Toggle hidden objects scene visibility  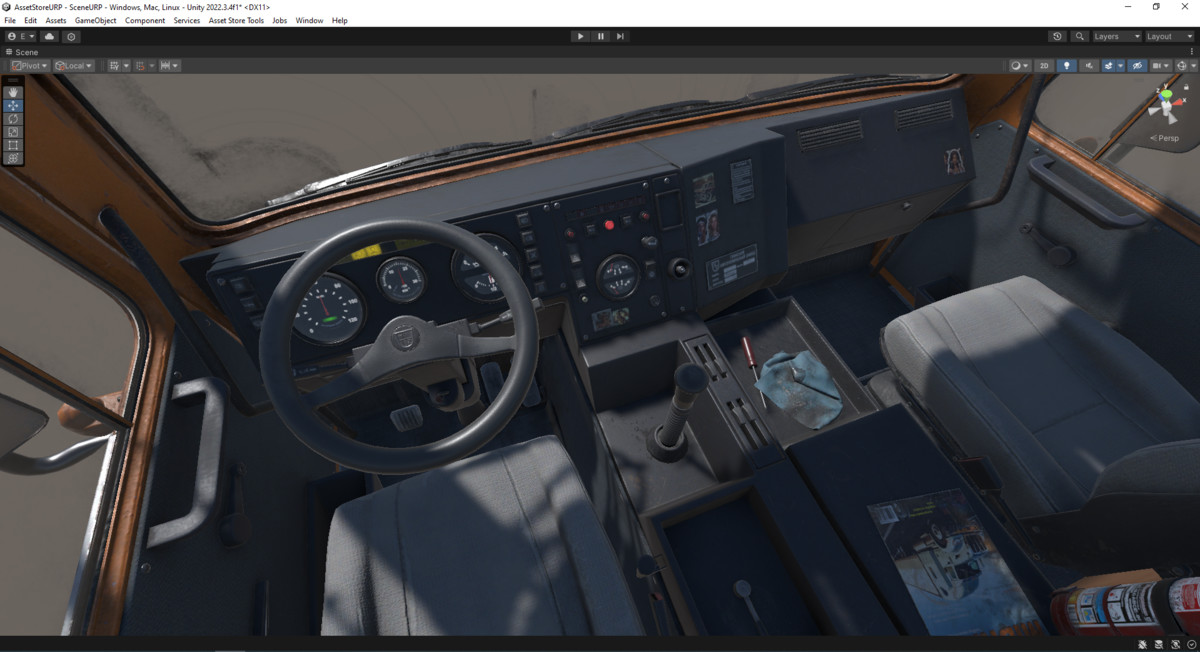(x=1137, y=66)
